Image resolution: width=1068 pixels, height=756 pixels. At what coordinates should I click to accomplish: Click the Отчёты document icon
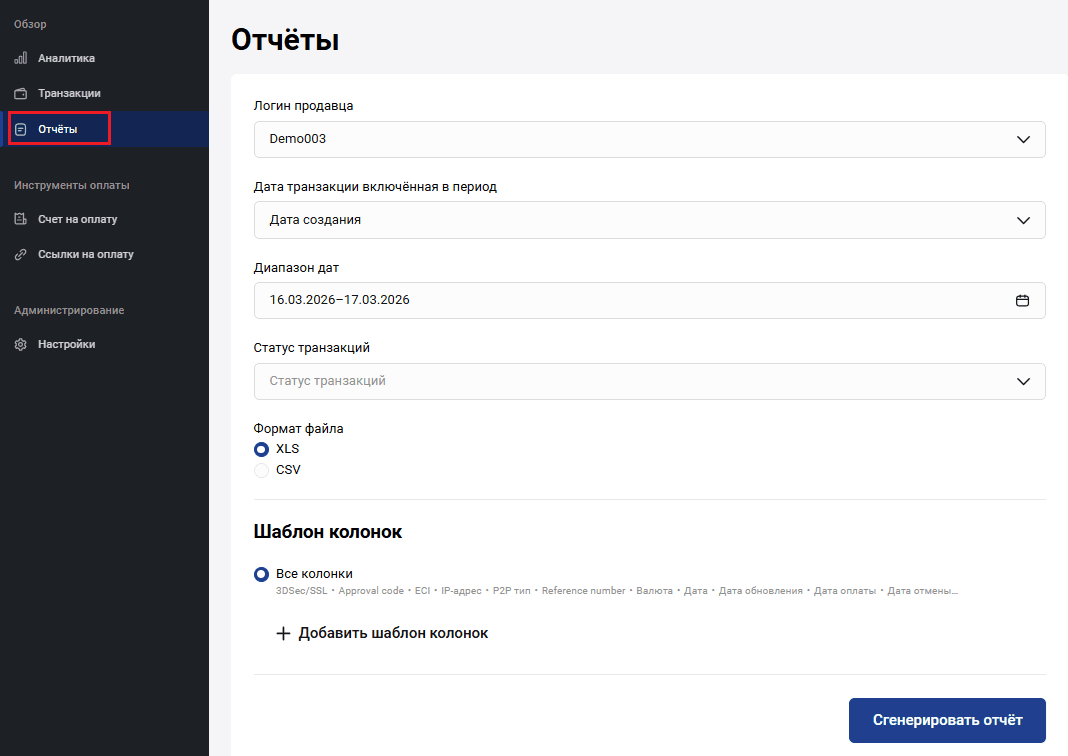[x=20, y=129]
